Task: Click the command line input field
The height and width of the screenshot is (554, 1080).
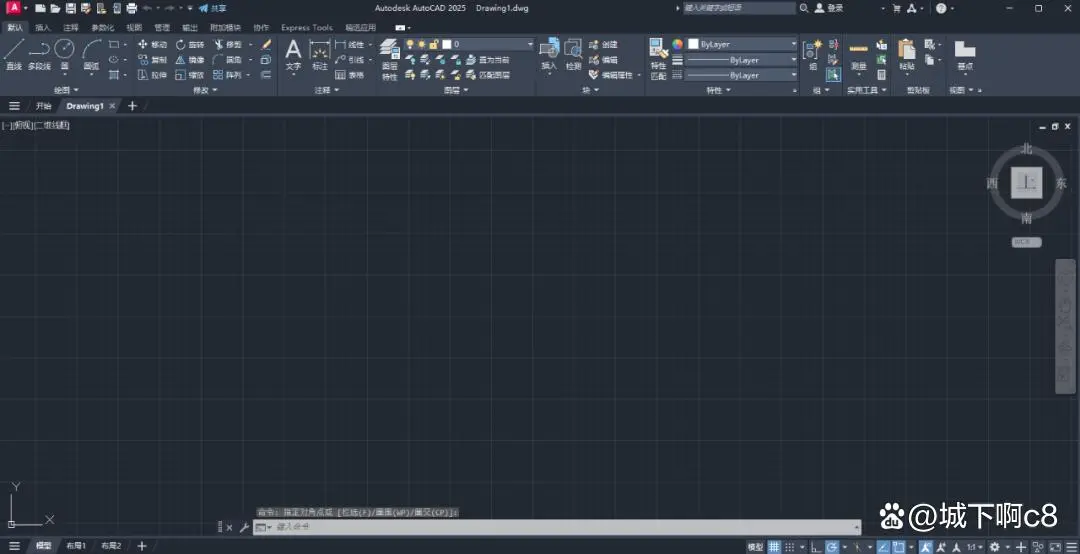Action: (557, 527)
